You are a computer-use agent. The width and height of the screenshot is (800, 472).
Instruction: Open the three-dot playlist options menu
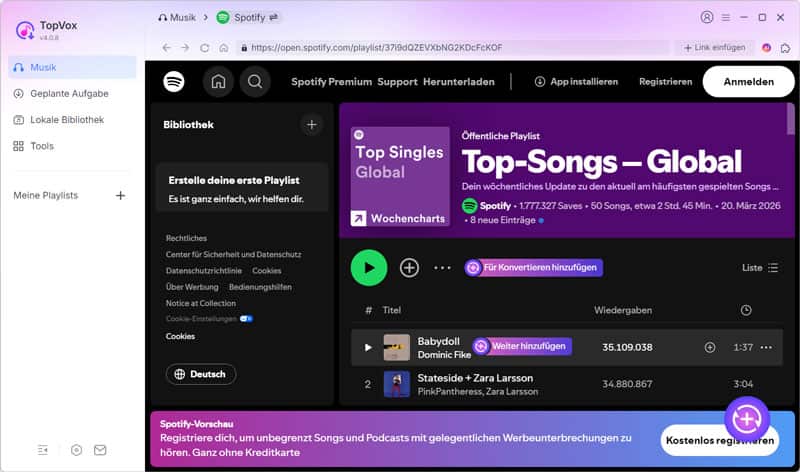tap(442, 268)
